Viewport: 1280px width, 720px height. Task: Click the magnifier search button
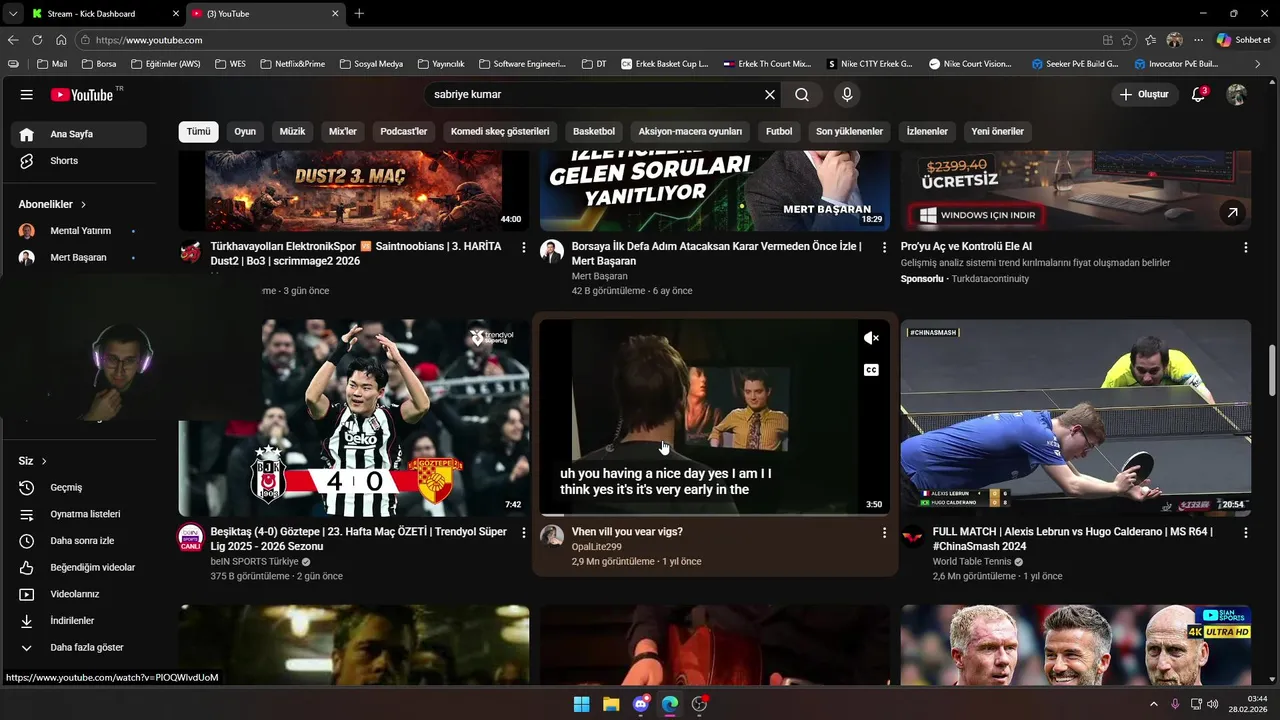(802, 94)
